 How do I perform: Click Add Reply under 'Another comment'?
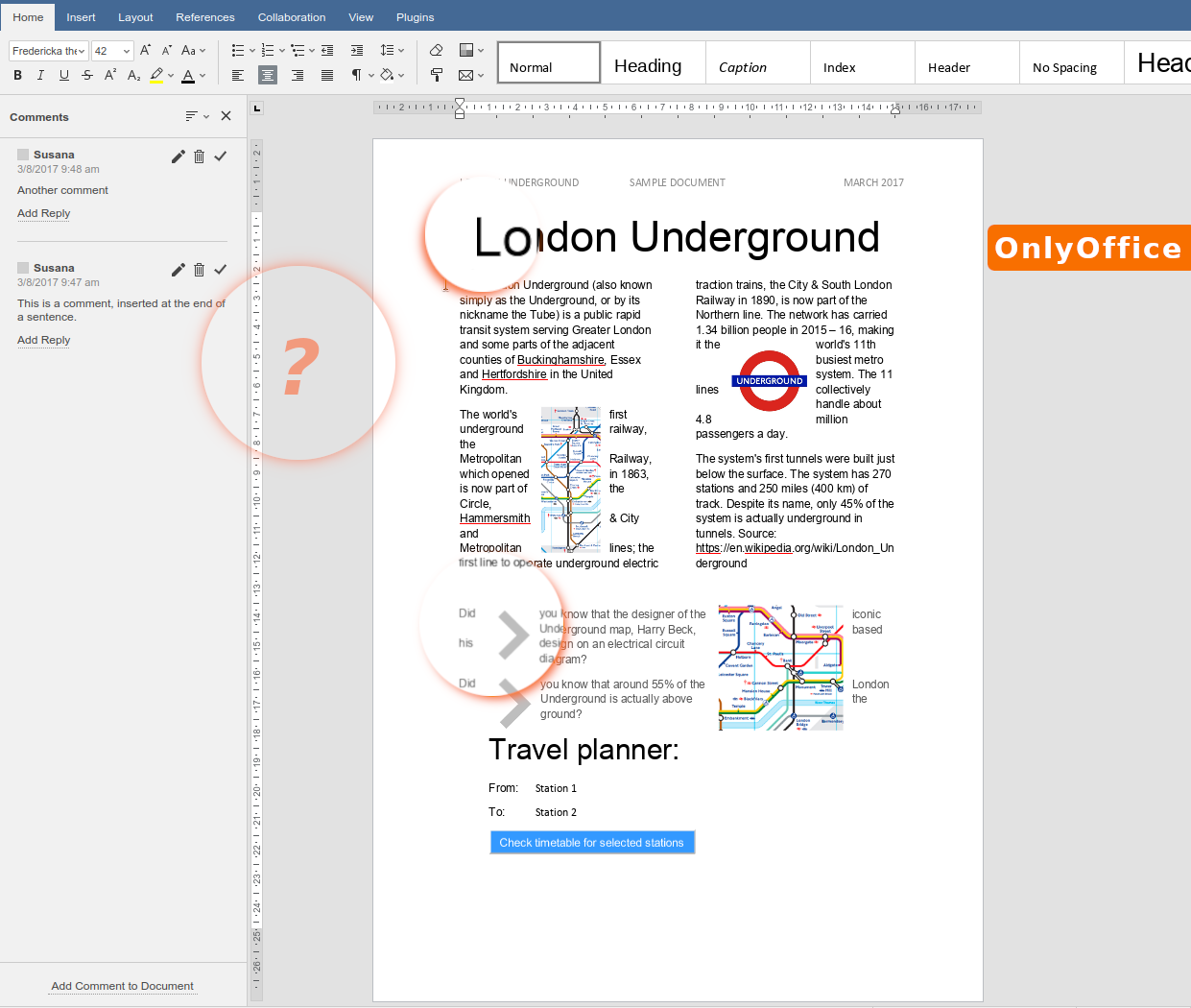click(44, 213)
